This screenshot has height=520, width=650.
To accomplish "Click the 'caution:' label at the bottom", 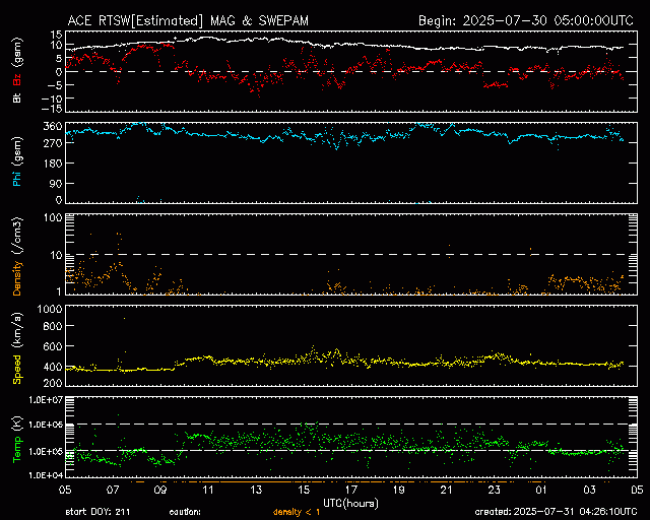I will (185, 512).
